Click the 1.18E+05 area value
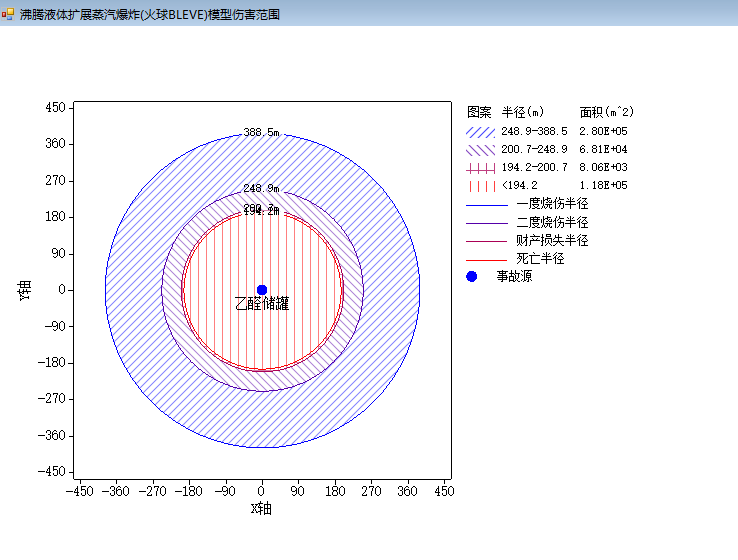Screen dimensions: 738x560 pos(603,185)
